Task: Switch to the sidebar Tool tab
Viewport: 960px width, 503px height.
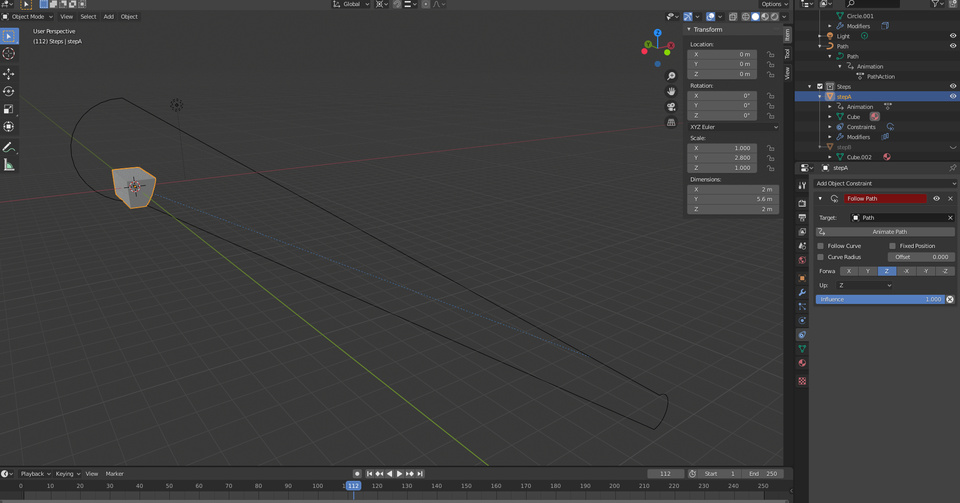Action: click(787, 54)
